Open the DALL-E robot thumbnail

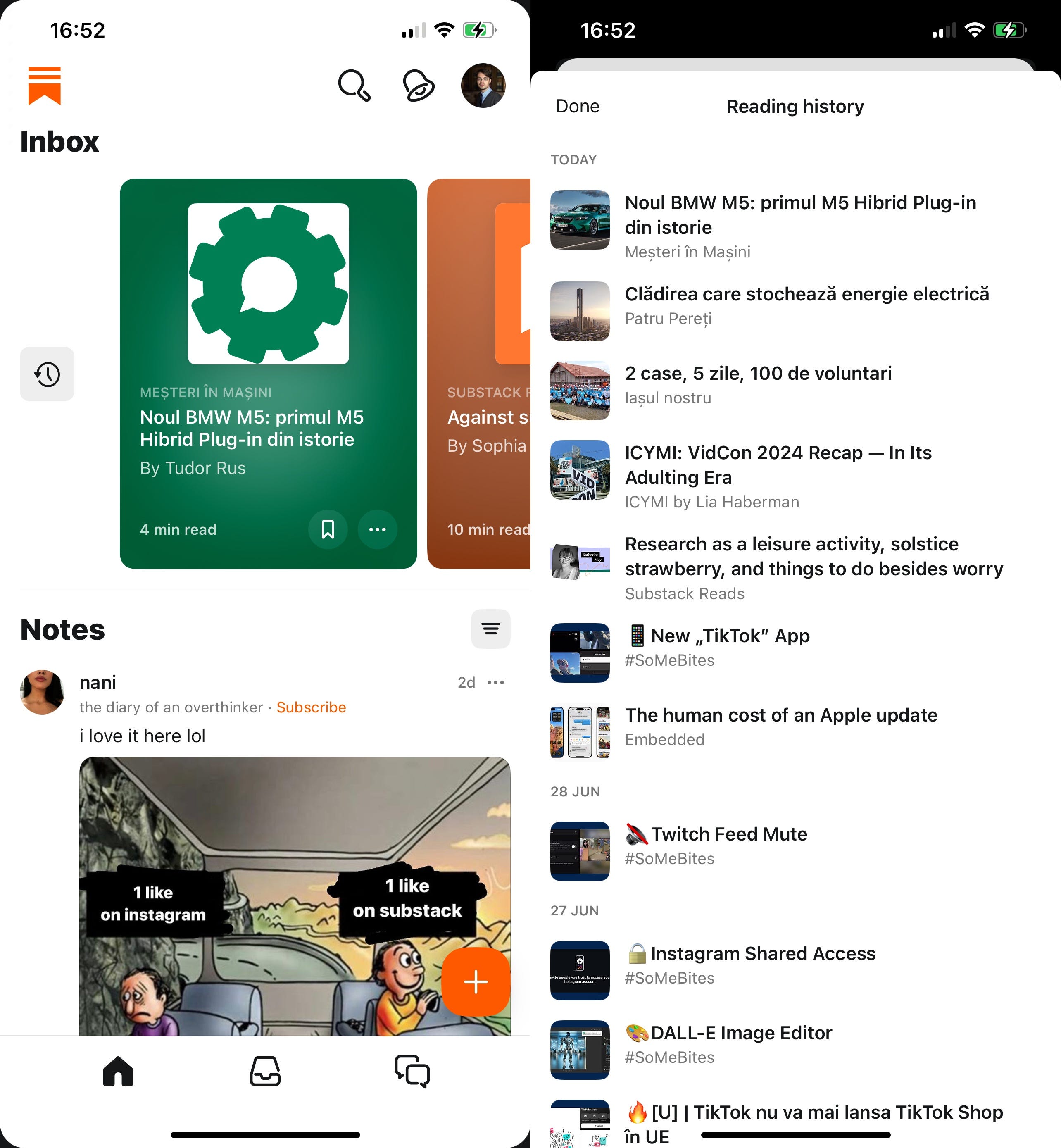coord(580,1049)
